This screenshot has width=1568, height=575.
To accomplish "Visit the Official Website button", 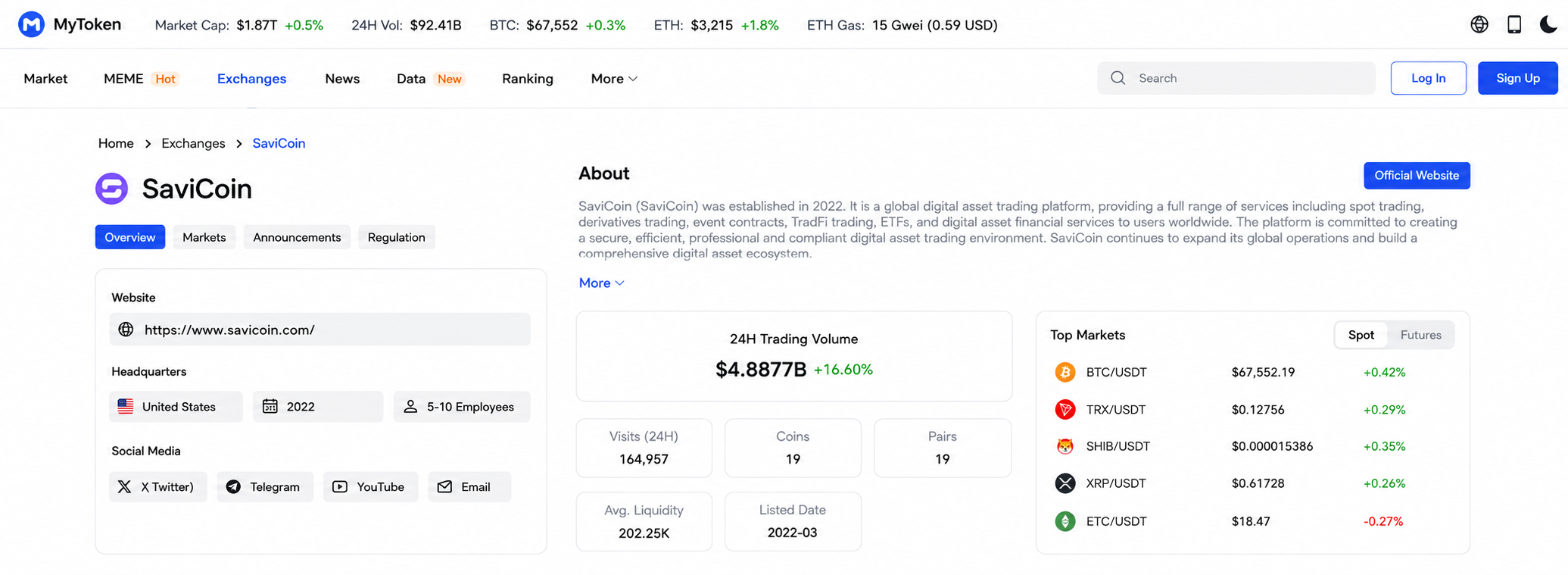I will coord(1417,176).
